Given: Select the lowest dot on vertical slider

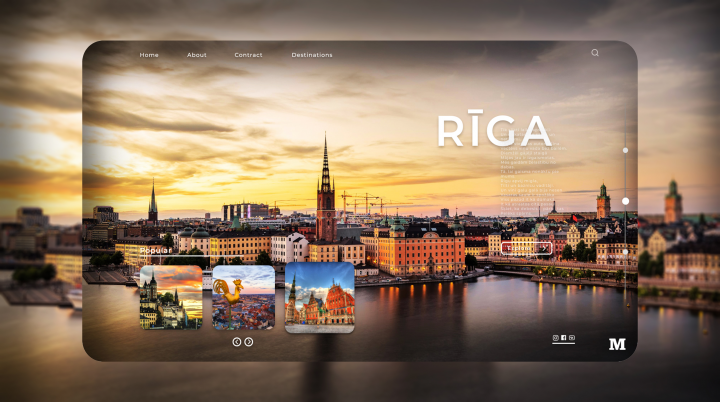Looking at the screenshot, I should click(625, 252).
